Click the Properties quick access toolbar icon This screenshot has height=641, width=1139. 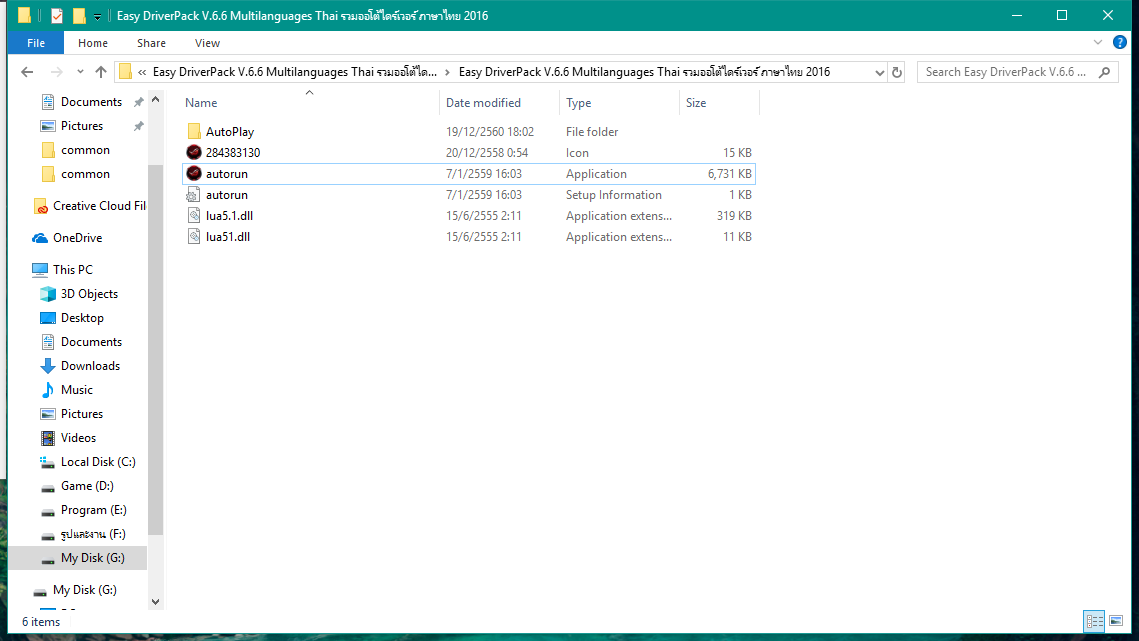pyautogui.click(x=57, y=15)
